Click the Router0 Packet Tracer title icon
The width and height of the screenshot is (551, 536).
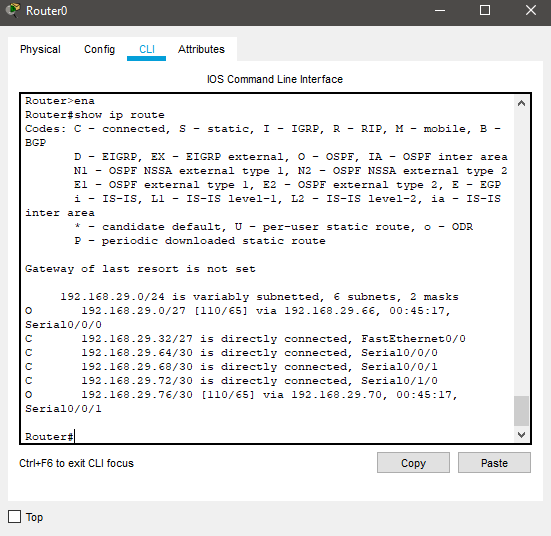tap(13, 10)
